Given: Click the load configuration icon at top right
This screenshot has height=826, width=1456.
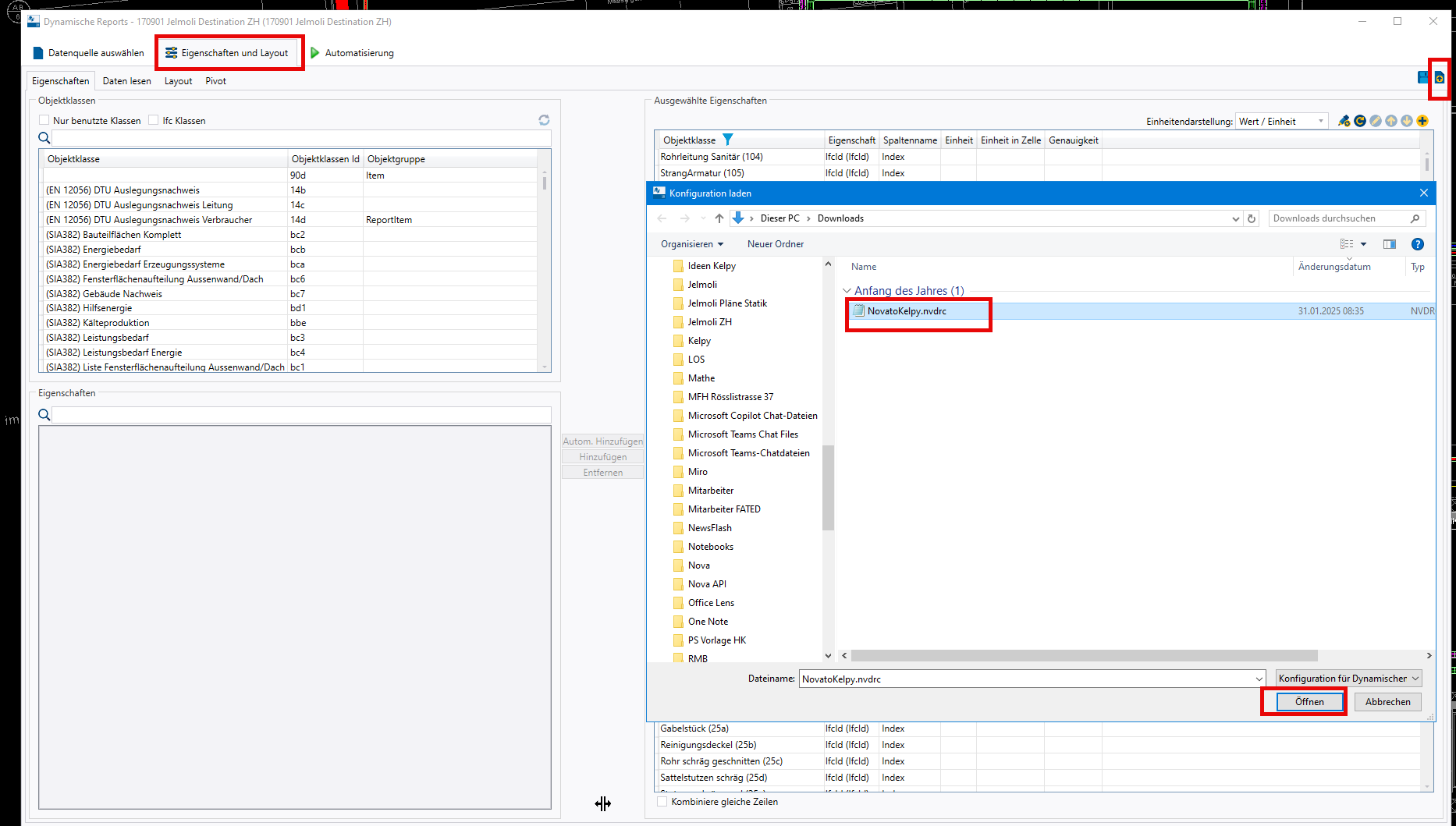Looking at the screenshot, I should tap(1439, 78).
